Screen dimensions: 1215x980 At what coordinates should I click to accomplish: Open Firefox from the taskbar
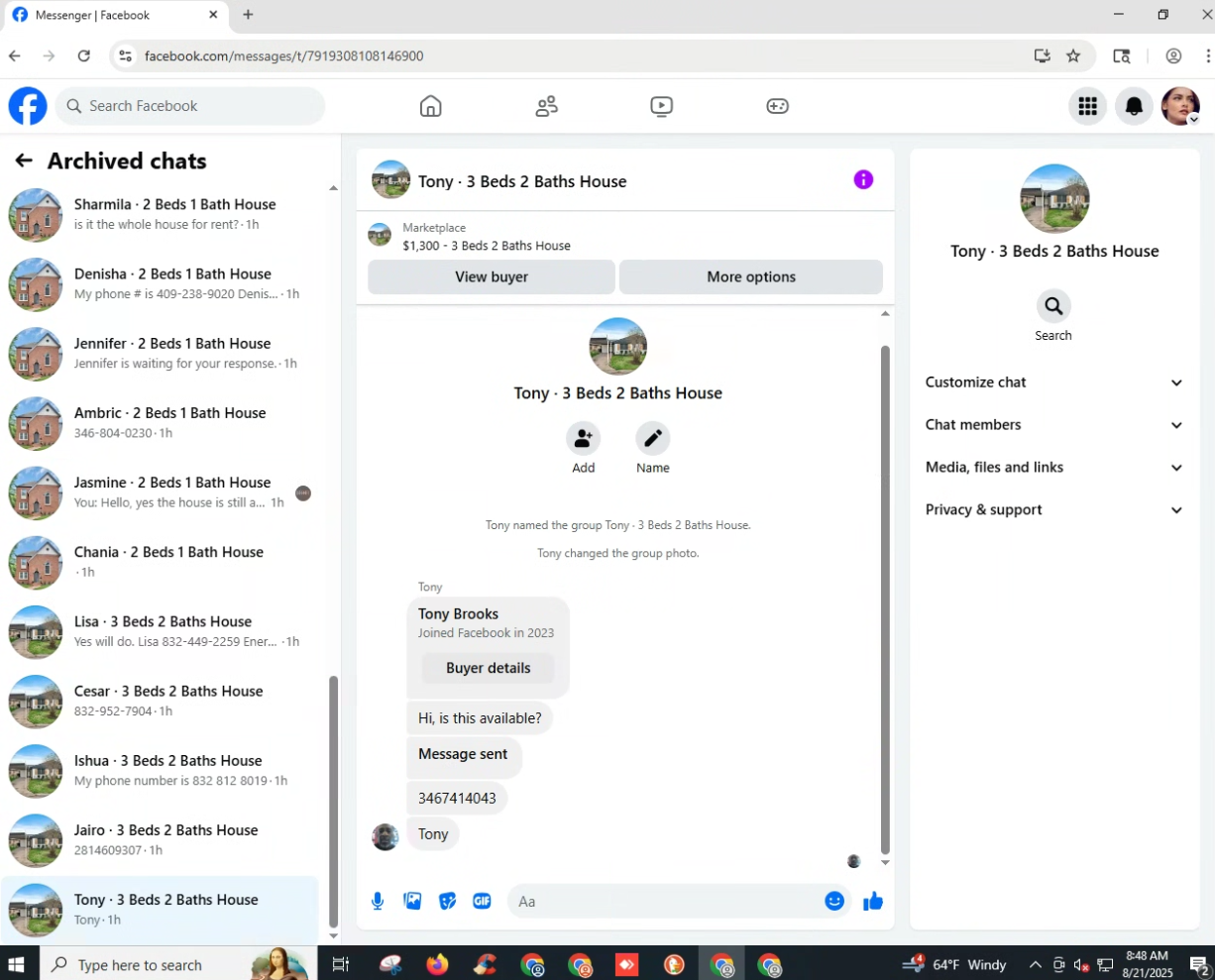(x=437, y=964)
